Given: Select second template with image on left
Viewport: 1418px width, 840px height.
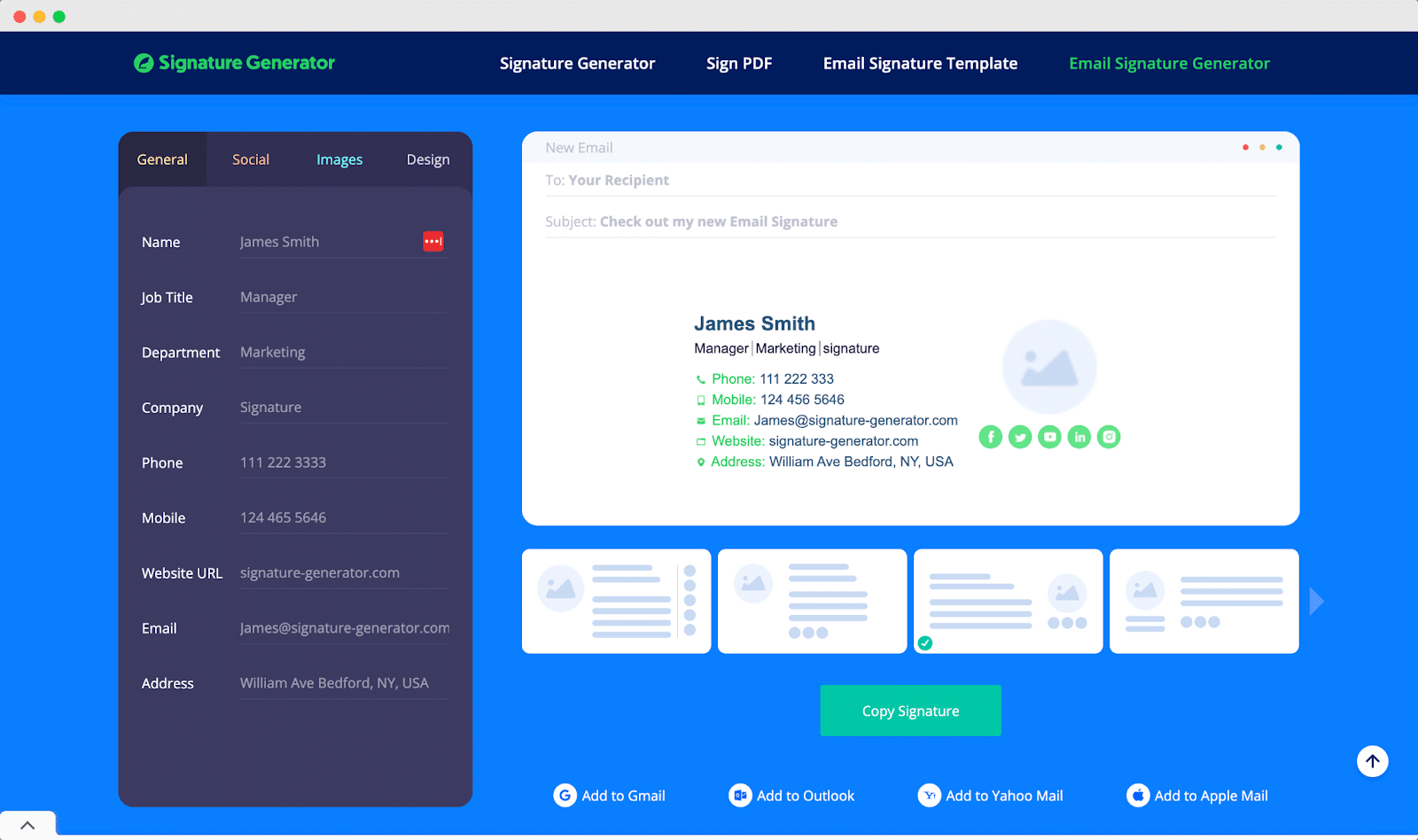Looking at the screenshot, I should (812, 602).
